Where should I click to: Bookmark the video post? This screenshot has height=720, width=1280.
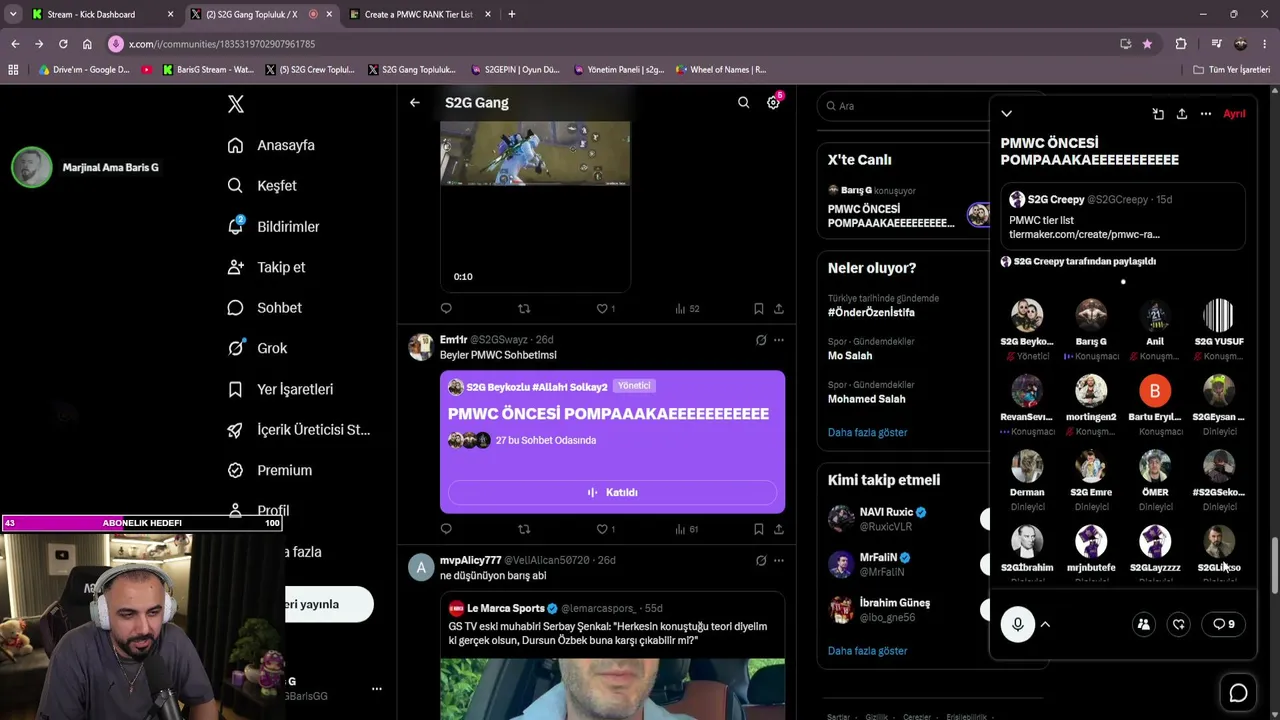pos(759,309)
